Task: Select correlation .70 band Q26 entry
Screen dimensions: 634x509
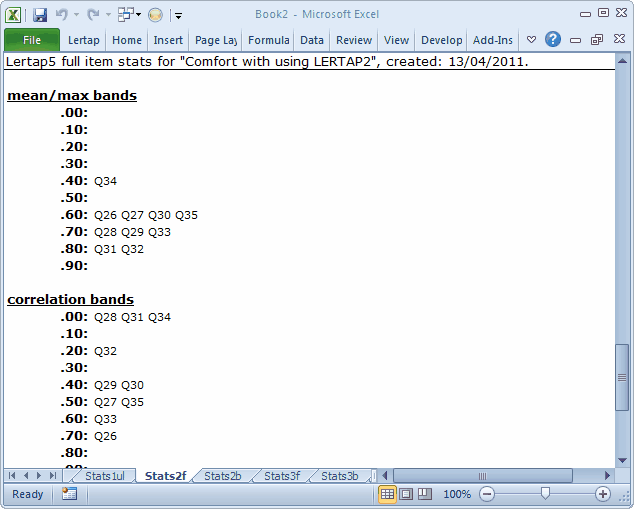Action: pos(106,436)
